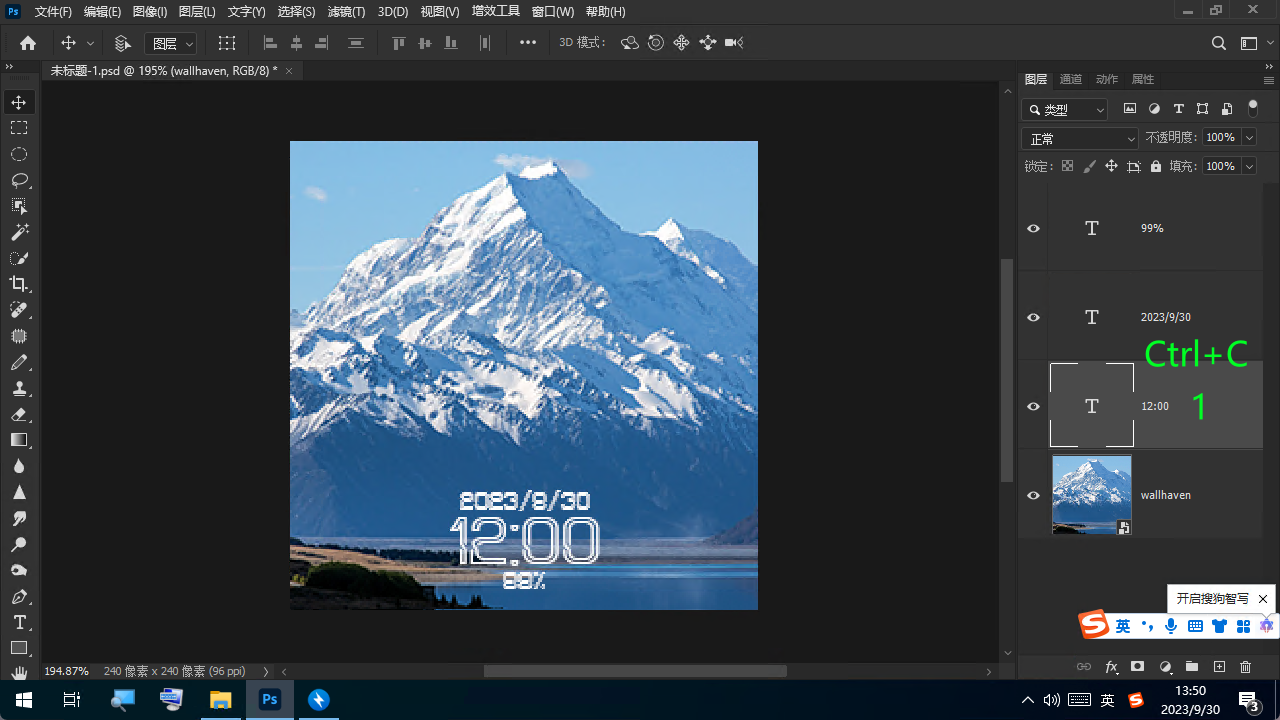Select the Elliptical Marquee tool
The width and height of the screenshot is (1280, 720).
click(x=19, y=154)
